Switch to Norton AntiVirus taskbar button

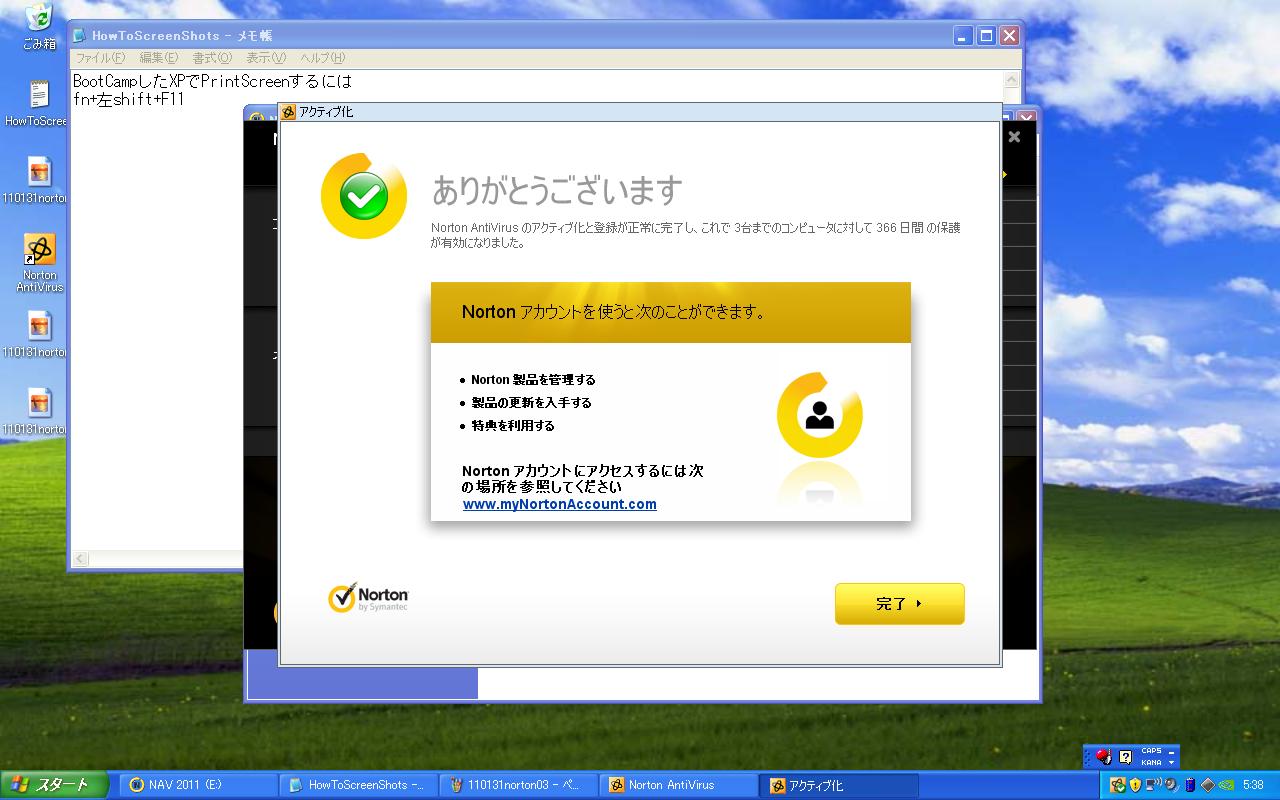[679, 785]
